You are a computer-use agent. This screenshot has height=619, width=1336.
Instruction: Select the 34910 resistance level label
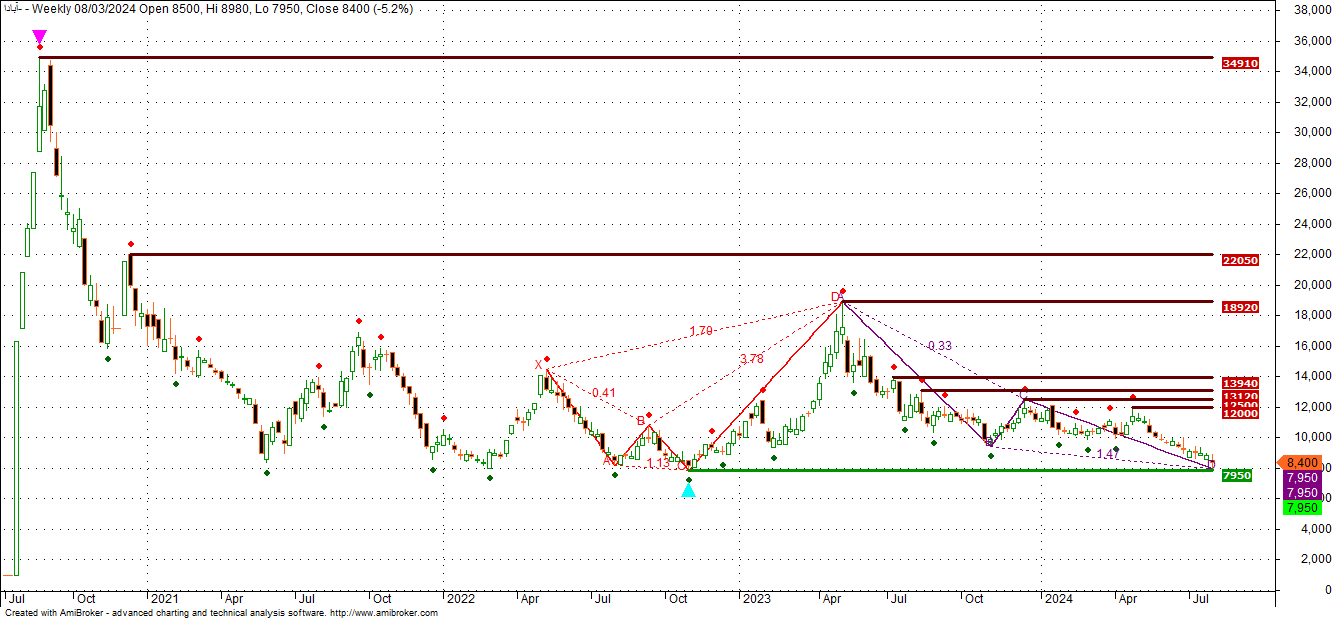coord(1239,63)
